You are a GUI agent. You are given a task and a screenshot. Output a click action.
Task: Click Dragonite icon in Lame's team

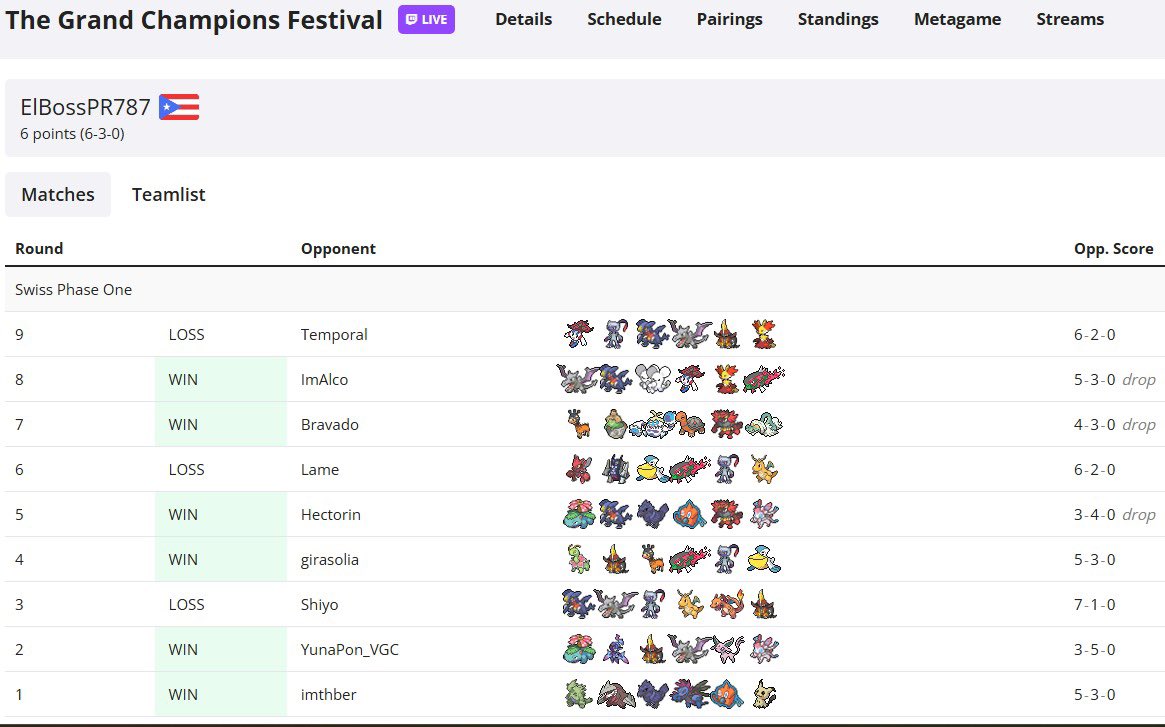pyautogui.click(x=764, y=470)
